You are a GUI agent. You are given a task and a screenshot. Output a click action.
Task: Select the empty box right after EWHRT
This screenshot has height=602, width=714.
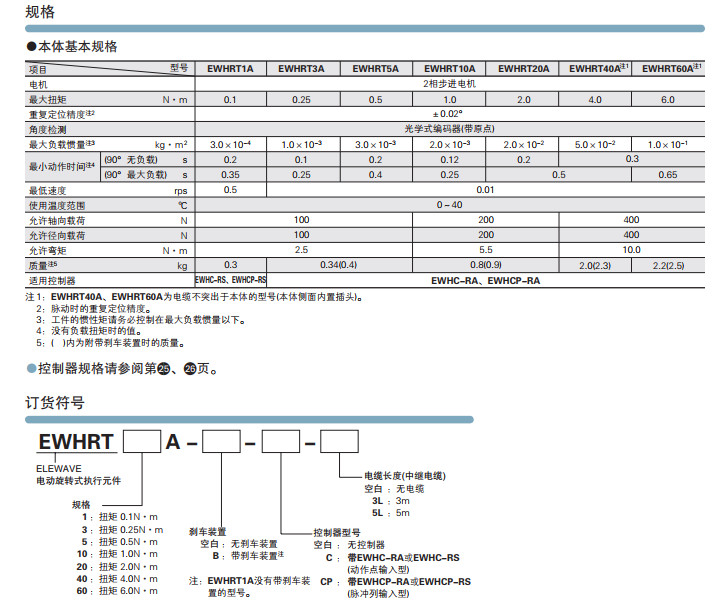click(x=140, y=441)
